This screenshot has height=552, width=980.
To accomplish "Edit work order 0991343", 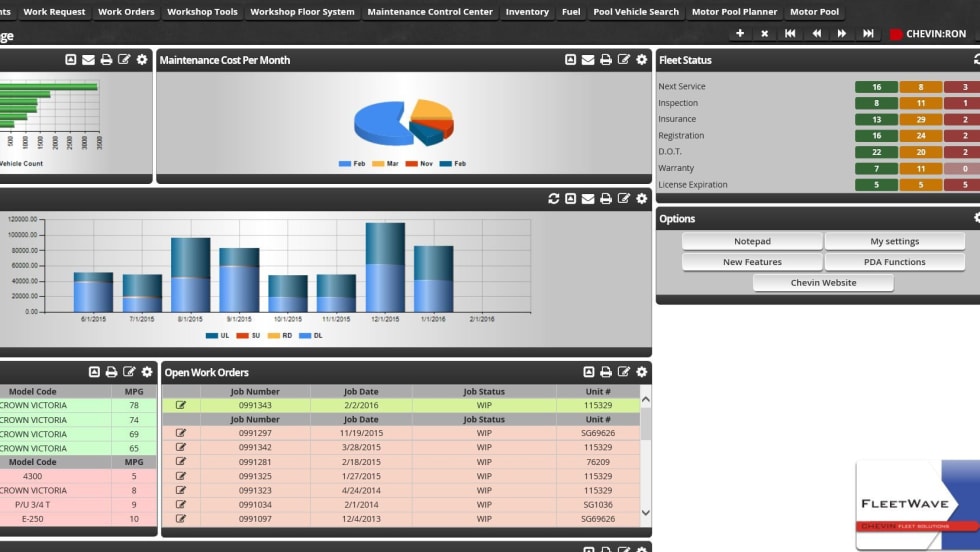I will click(181, 405).
